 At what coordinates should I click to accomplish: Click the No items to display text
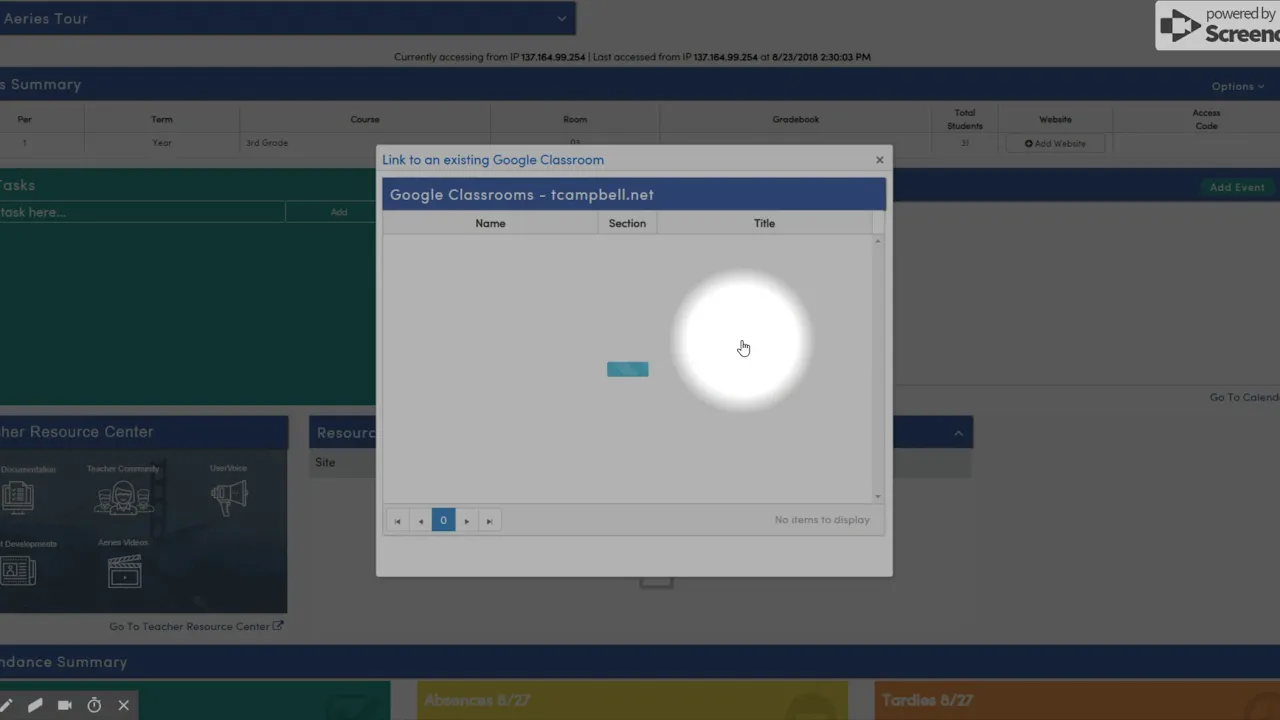(x=822, y=520)
